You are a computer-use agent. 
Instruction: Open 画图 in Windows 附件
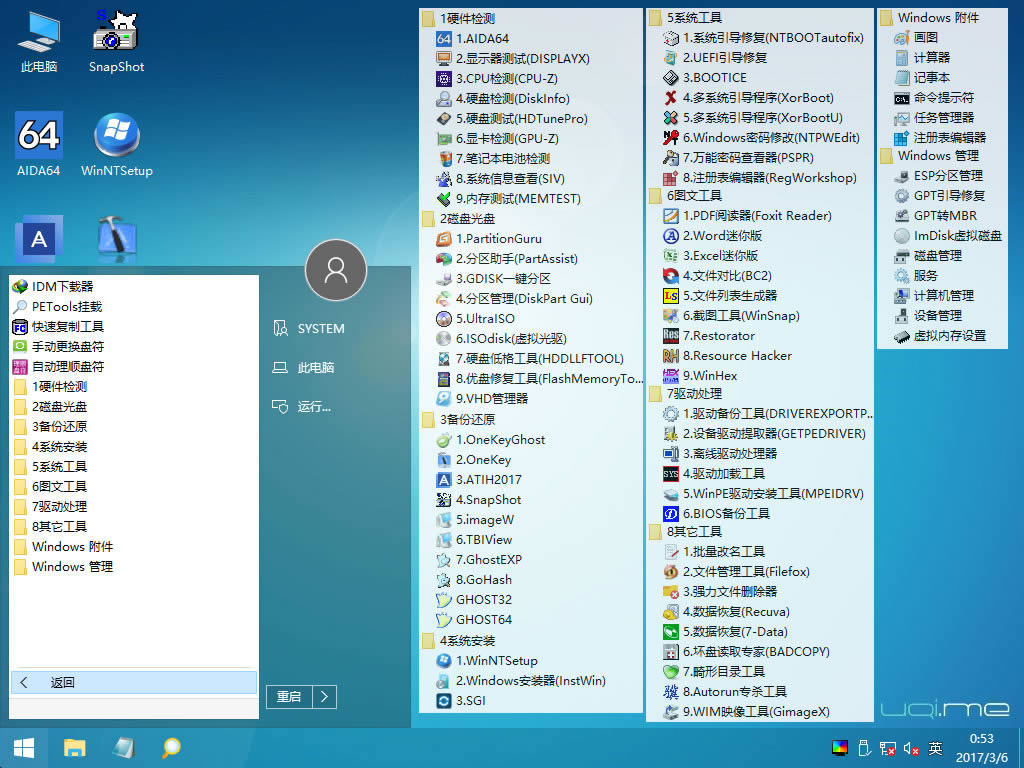pos(916,37)
